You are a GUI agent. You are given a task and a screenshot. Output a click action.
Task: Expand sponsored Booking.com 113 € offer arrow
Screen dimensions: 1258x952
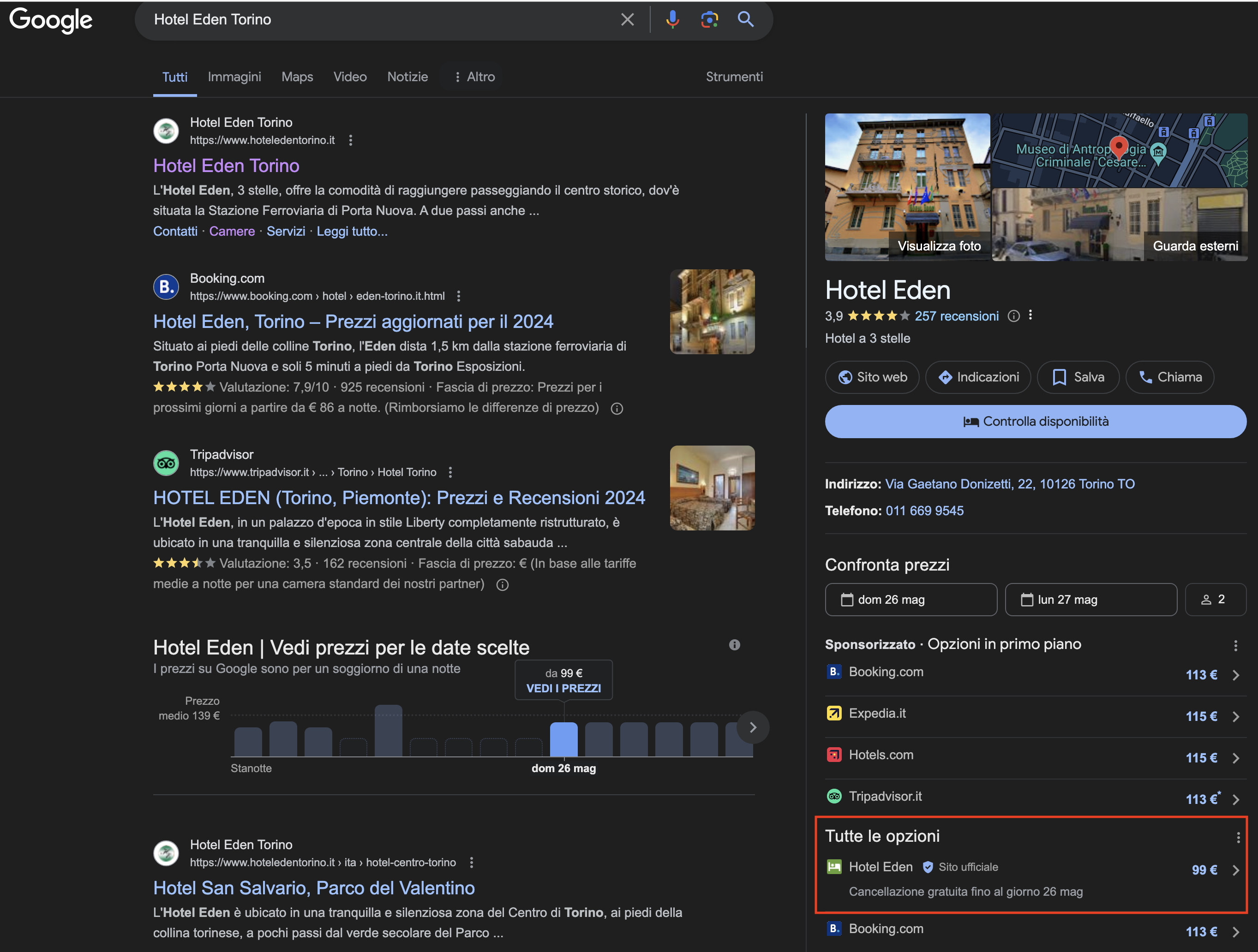[1235, 675]
